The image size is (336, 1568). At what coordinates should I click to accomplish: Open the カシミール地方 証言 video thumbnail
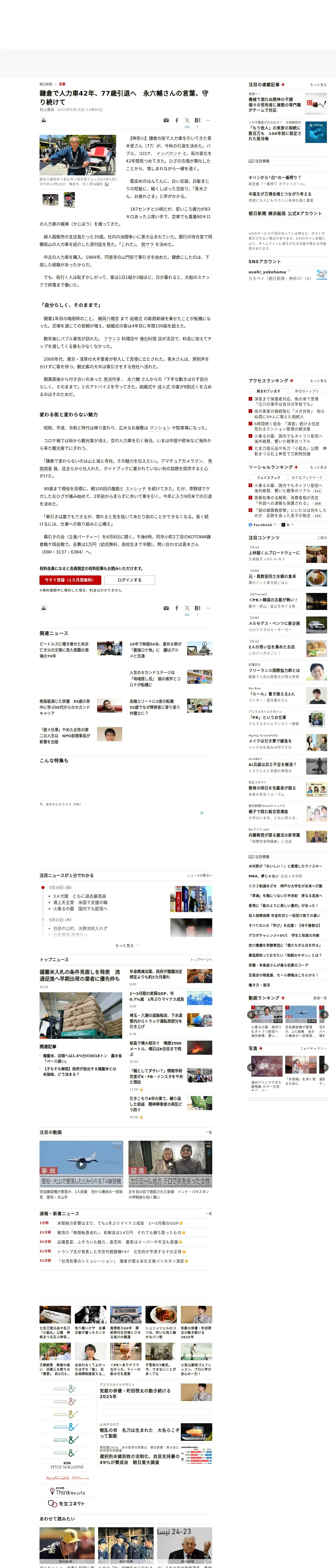point(170,1164)
